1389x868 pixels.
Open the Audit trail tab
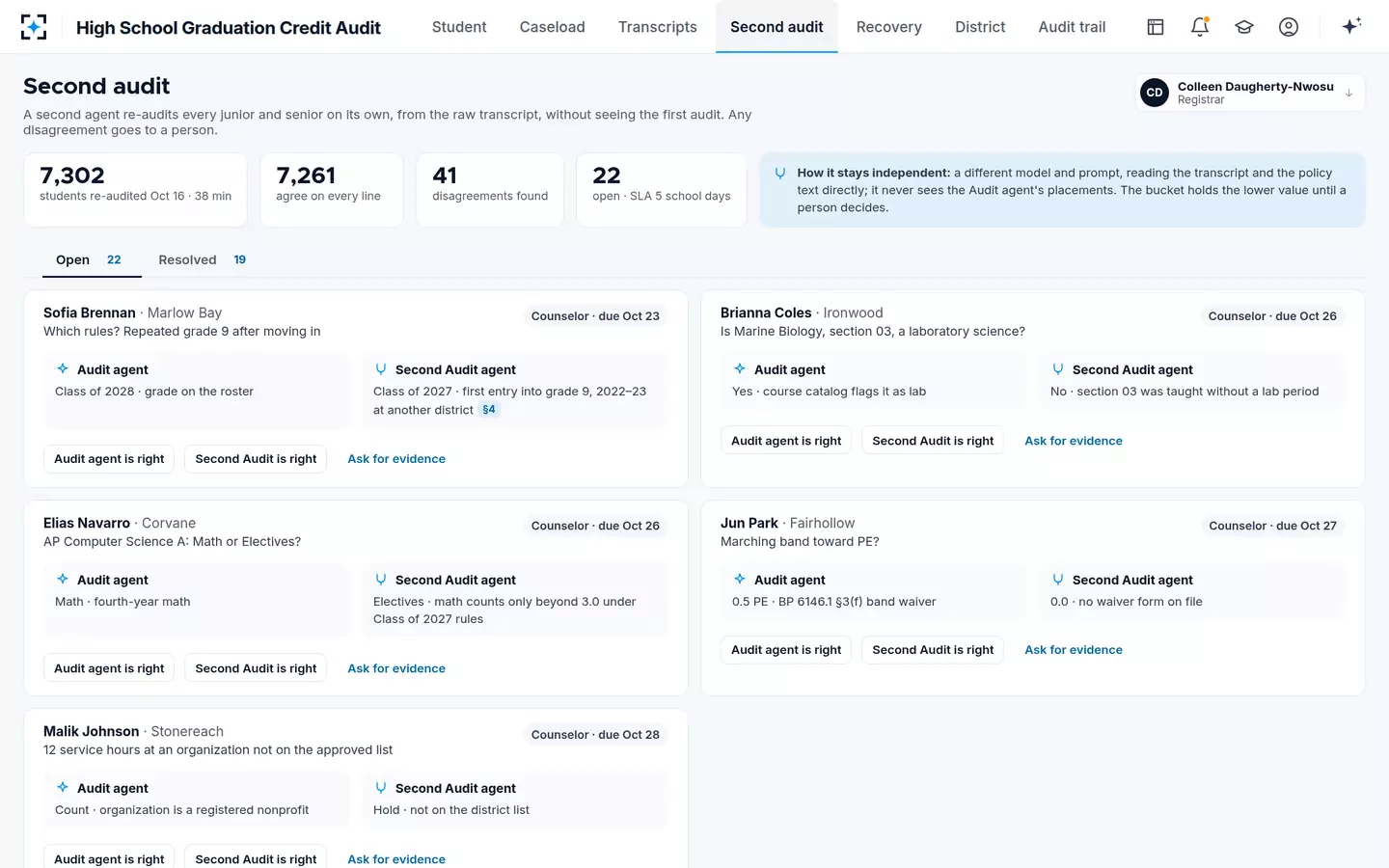pyautogui.click(x=1072, y=27)
